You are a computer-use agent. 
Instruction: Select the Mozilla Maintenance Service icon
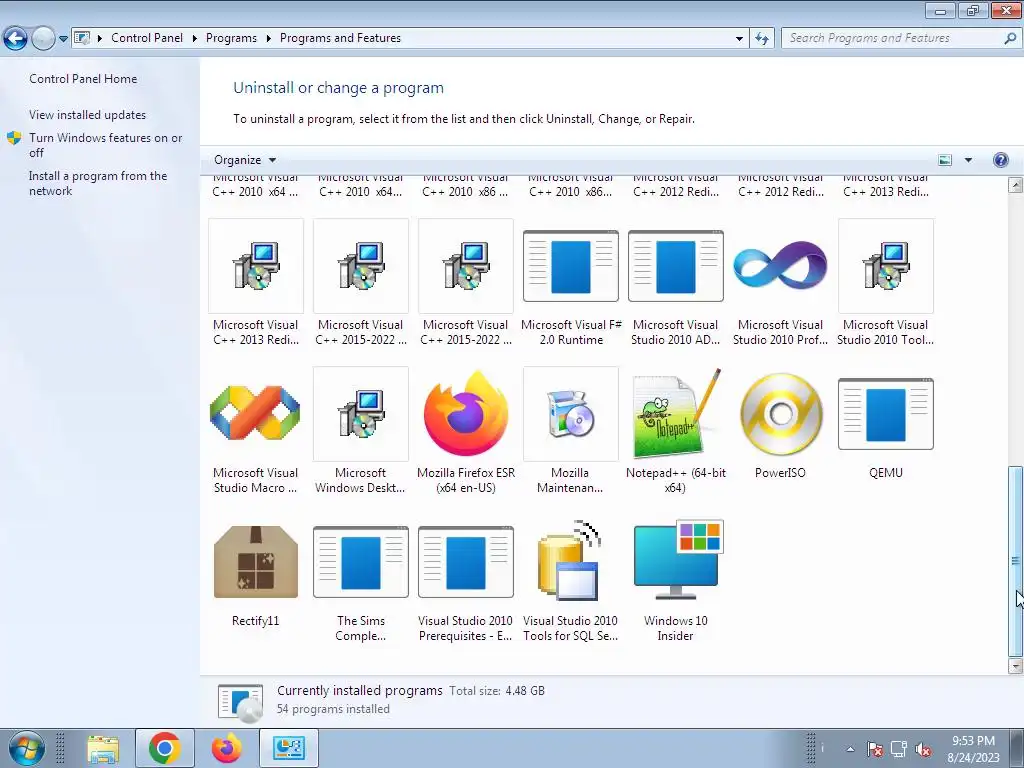pyautogui.click(x=570, y=414)
